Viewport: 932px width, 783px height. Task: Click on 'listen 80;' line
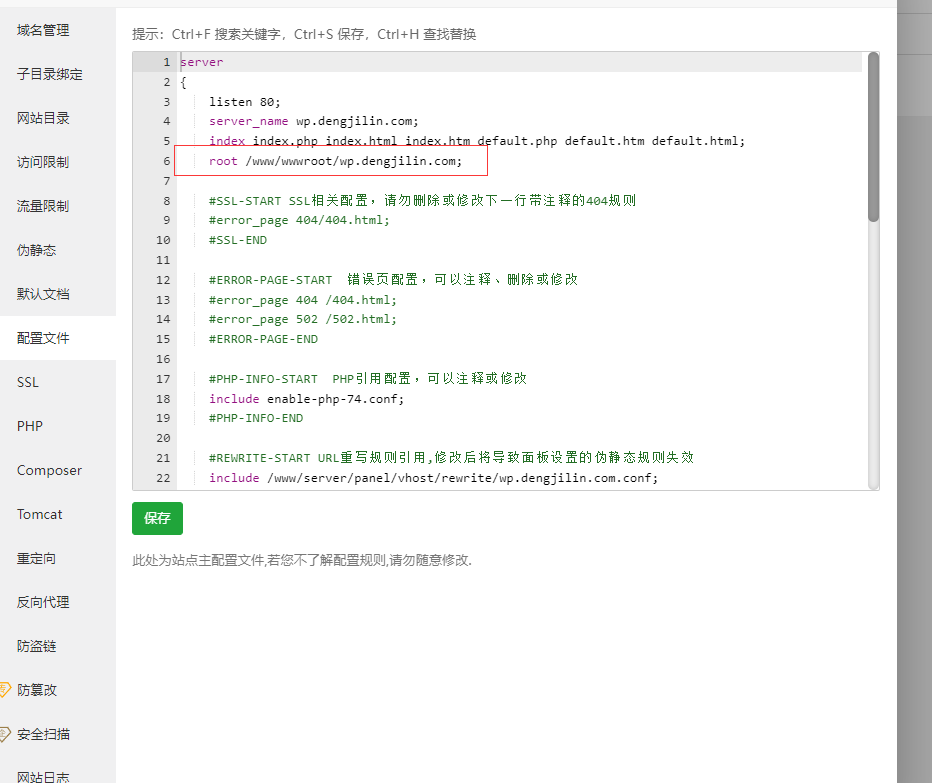coord(244,102)
